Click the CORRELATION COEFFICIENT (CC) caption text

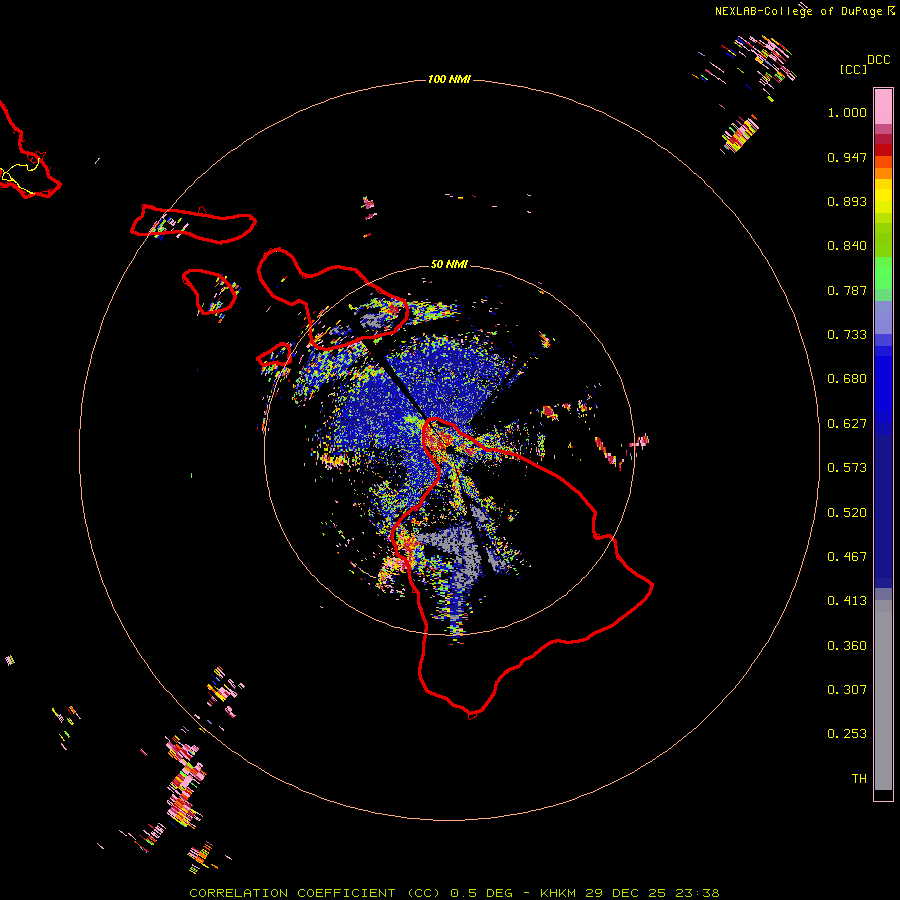pos(315,893)
